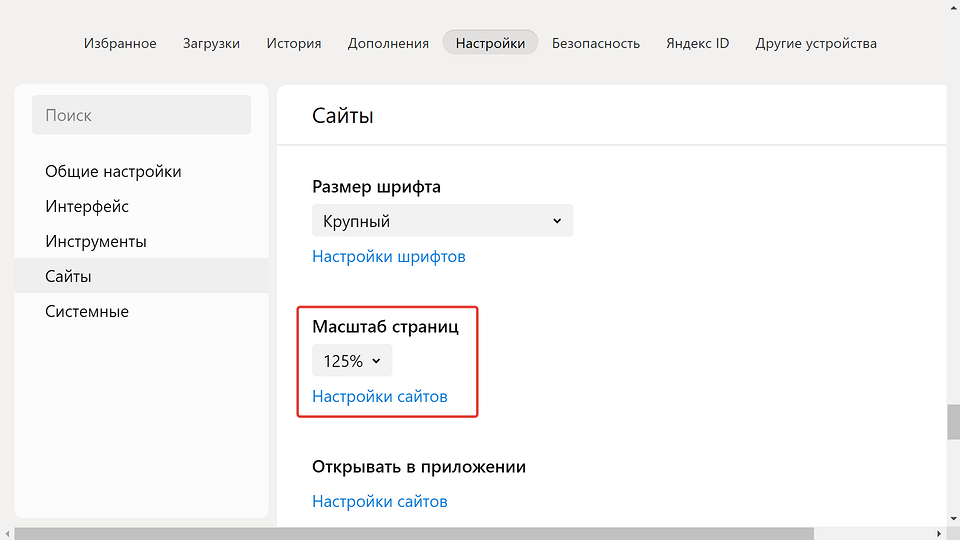The width and height of the screenshot is (960, 540).
Task: Expand the Размер шрифта dropdown showing Крупный
Action: tap(442, 221)
